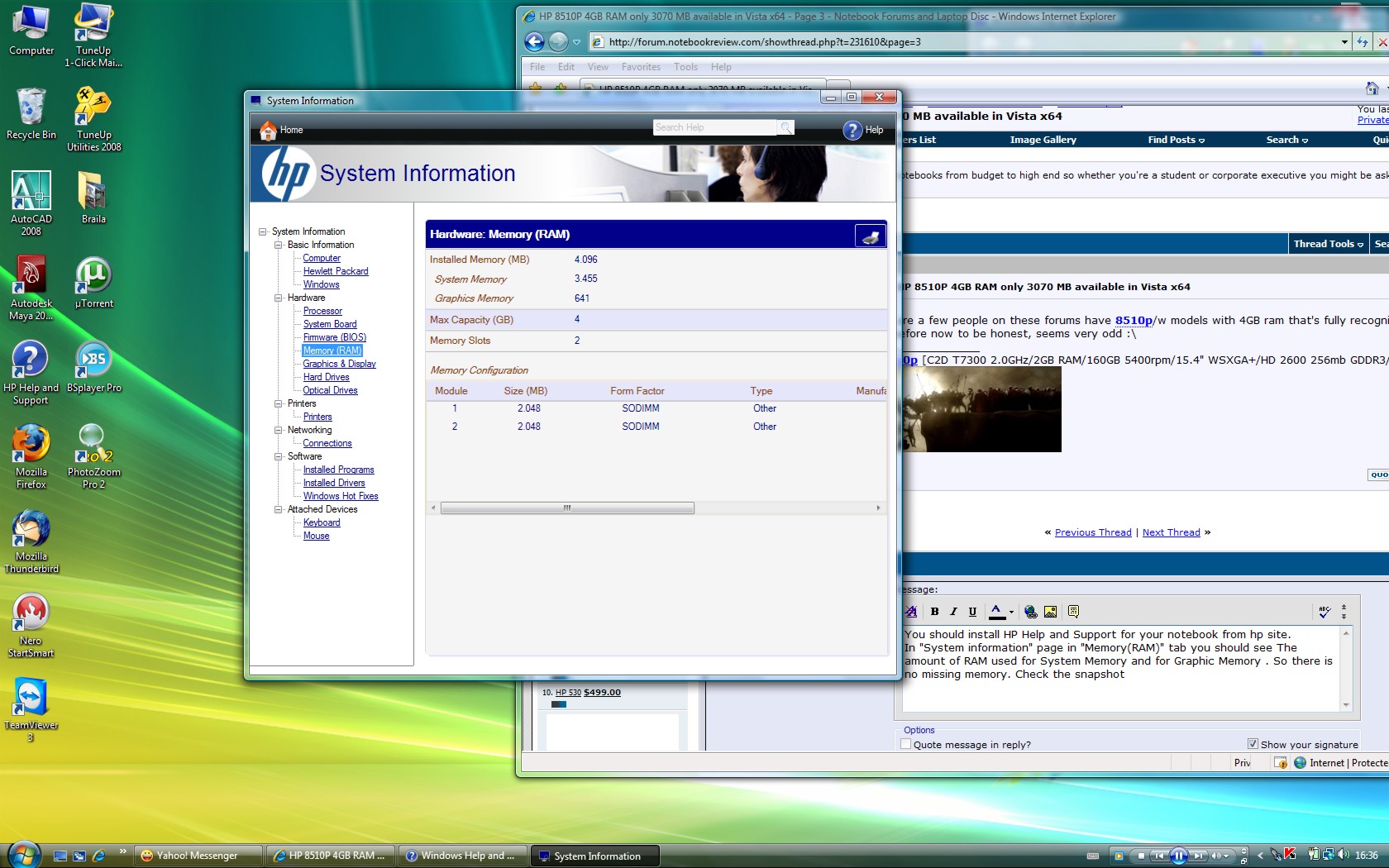Open BSplayer Pro desktop icon
Image resolution: width=1389 pixels, height=868 pixels.
click(93, 366)
